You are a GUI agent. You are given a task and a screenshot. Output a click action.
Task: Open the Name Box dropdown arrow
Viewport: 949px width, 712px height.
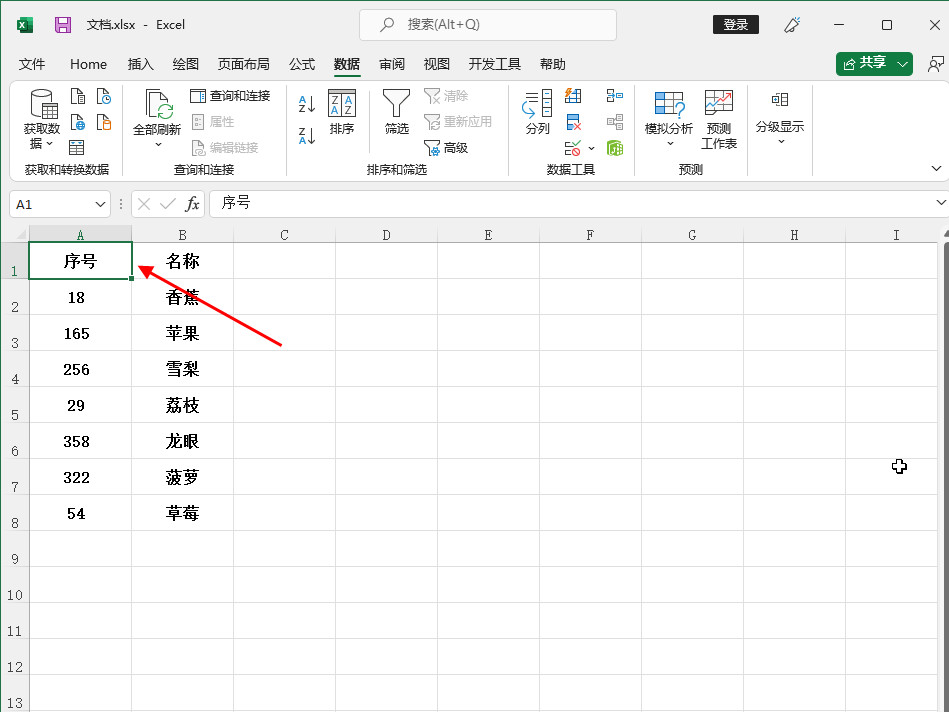click(x=100, y=205)
